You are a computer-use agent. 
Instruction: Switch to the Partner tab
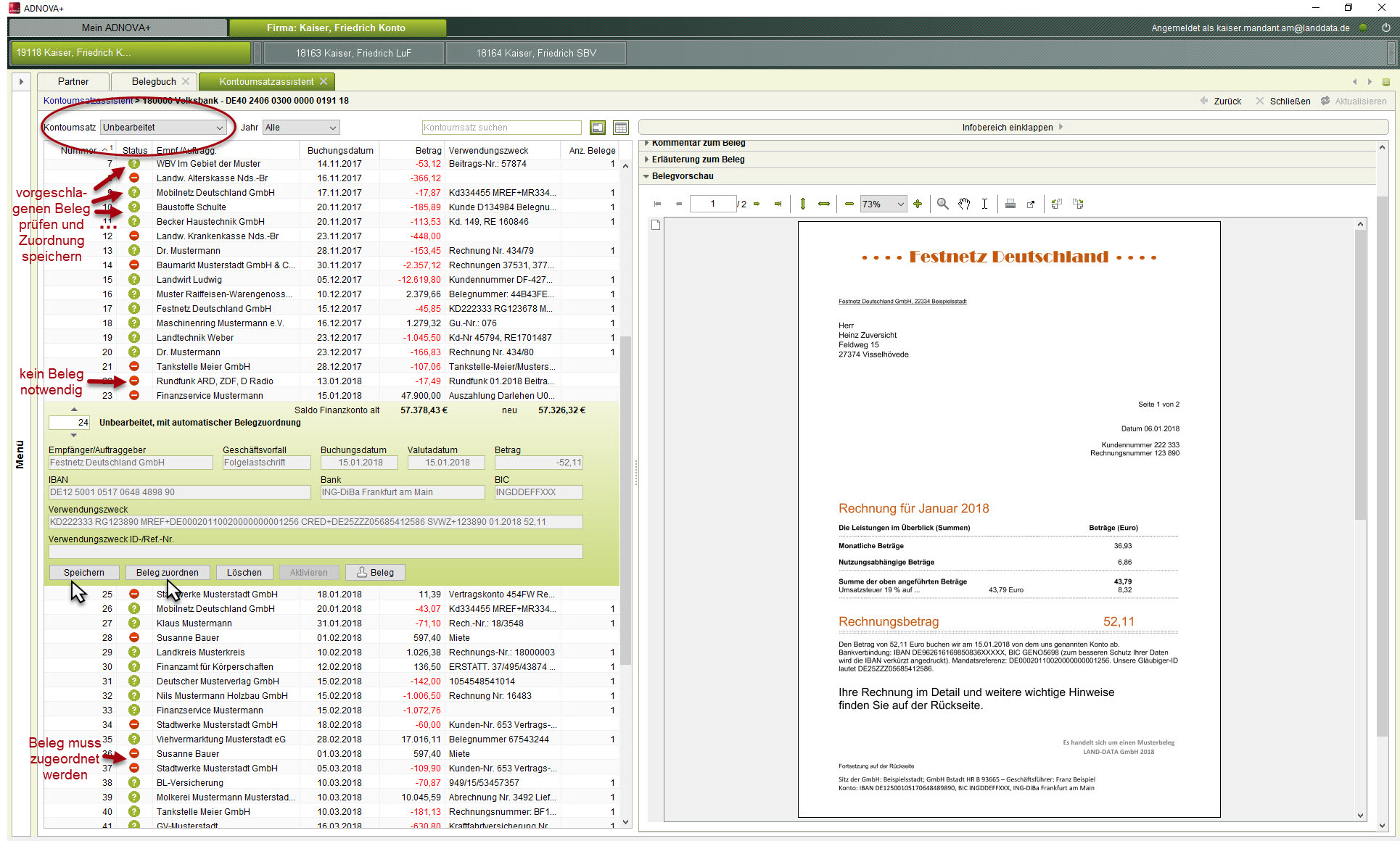pyautogui.click(x=73, y=81)
